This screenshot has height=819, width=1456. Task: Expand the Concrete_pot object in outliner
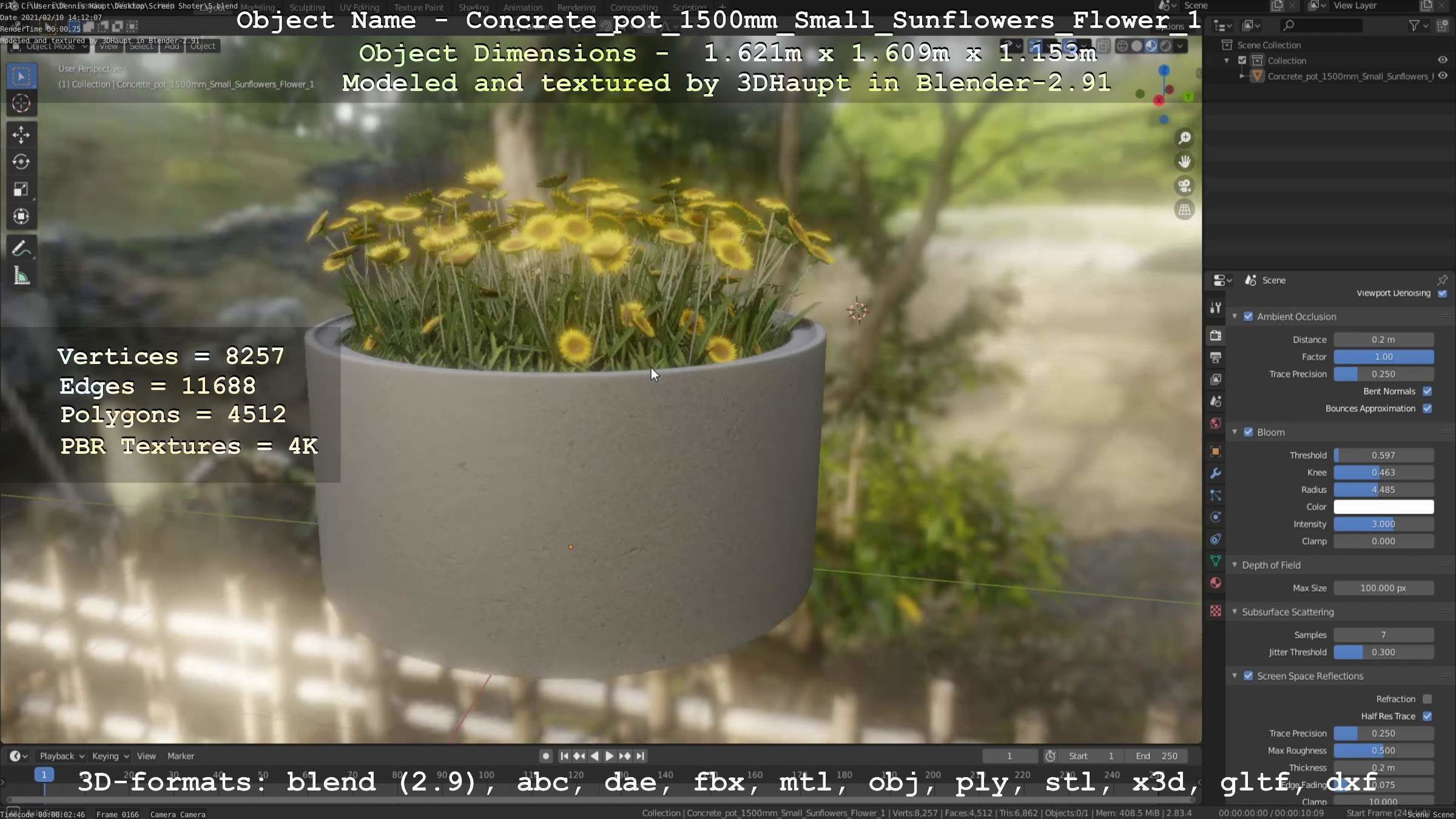(x=1242, y=76)
